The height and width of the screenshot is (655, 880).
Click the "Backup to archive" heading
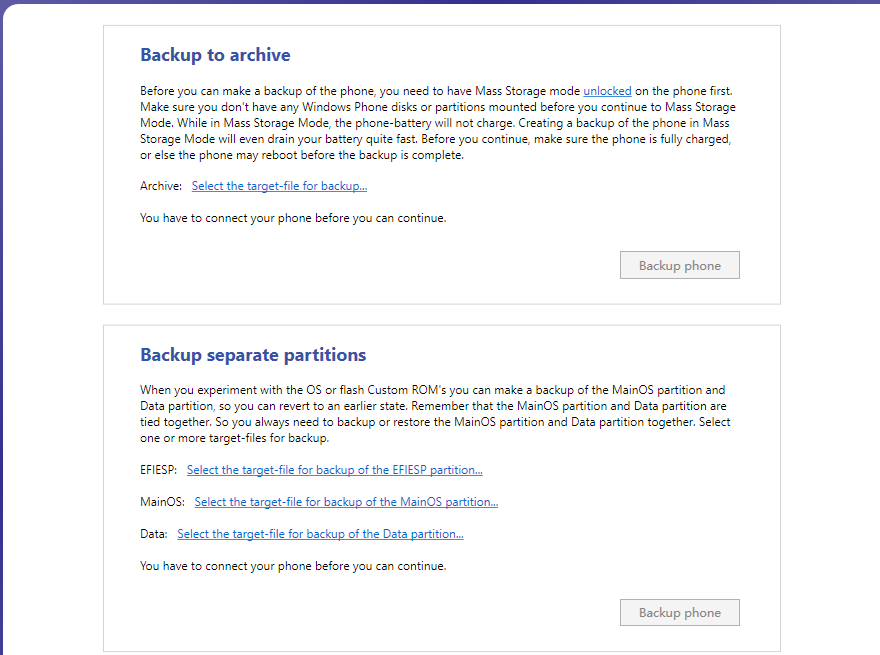coord(215,55)
